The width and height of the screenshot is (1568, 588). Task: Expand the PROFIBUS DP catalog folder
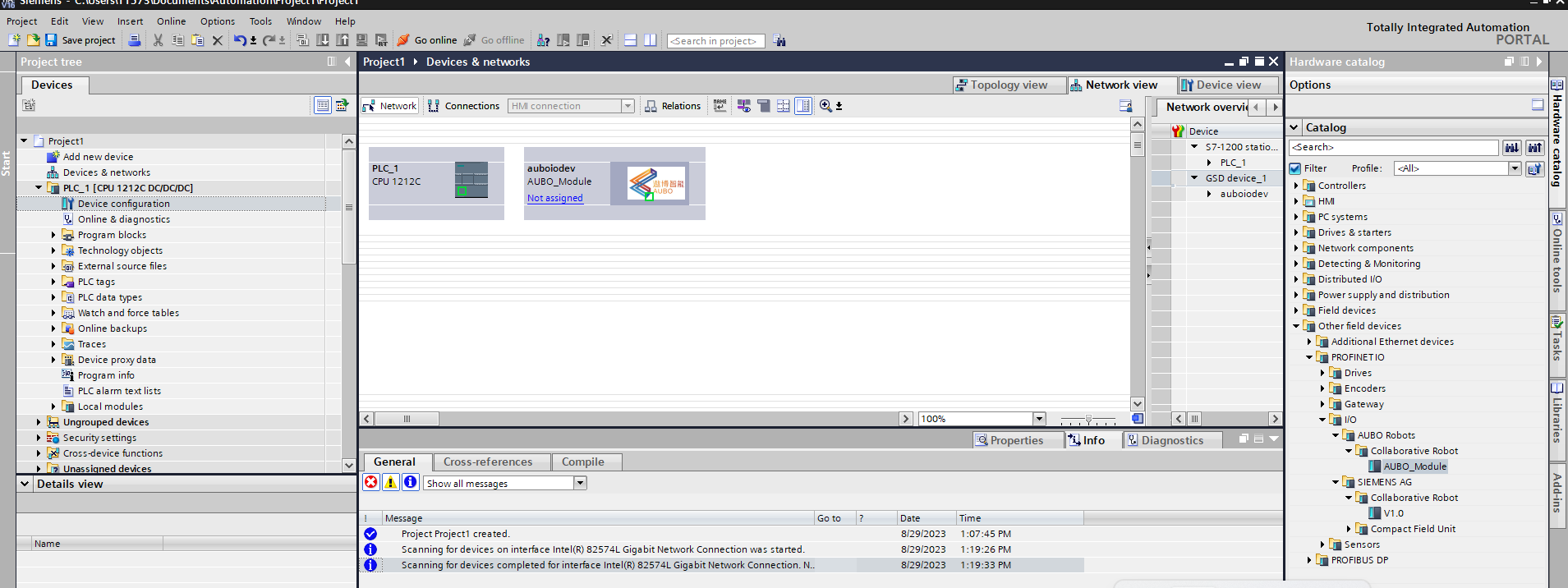coord(1310,560)
